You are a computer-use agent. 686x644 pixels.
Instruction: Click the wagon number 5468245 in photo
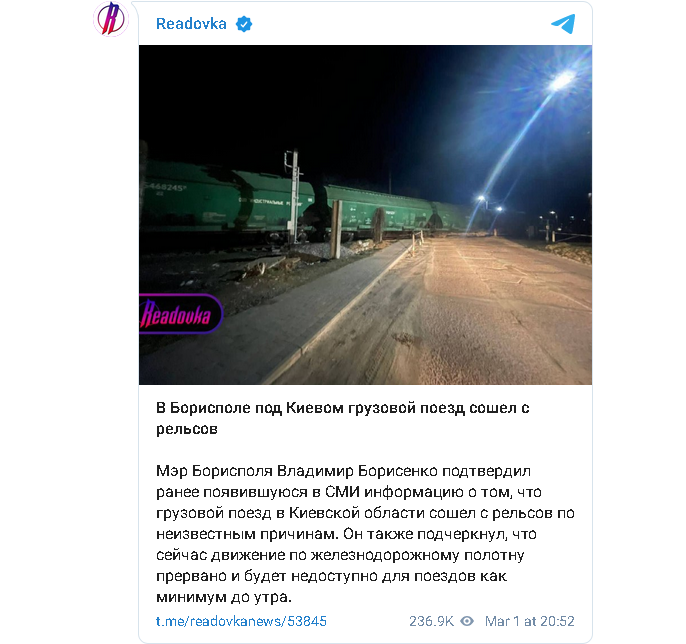pyautogui.click(x=164, y=187)
